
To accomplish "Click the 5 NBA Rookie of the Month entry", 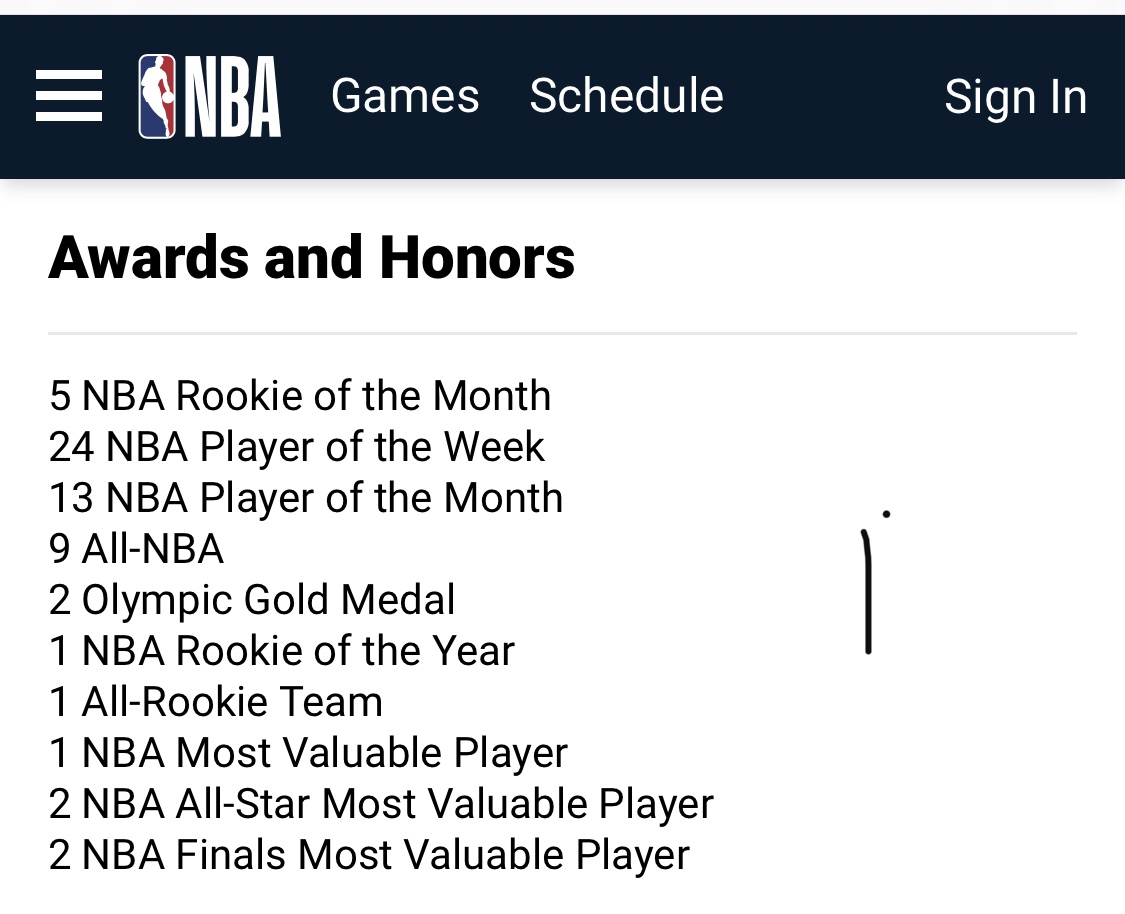I will (x=300, y=396).
